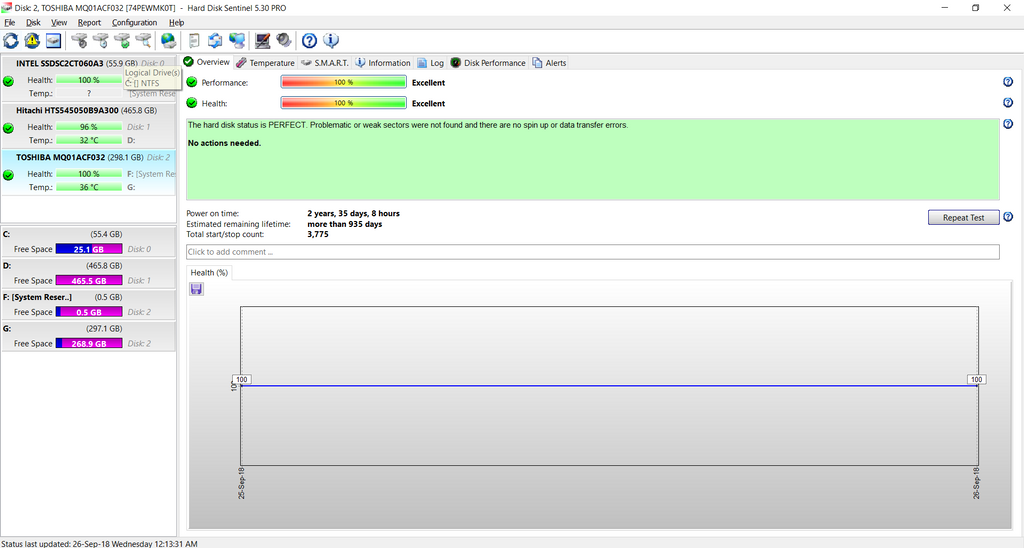Click the blue-framed disk panel toolbar icon

(54, 40)
